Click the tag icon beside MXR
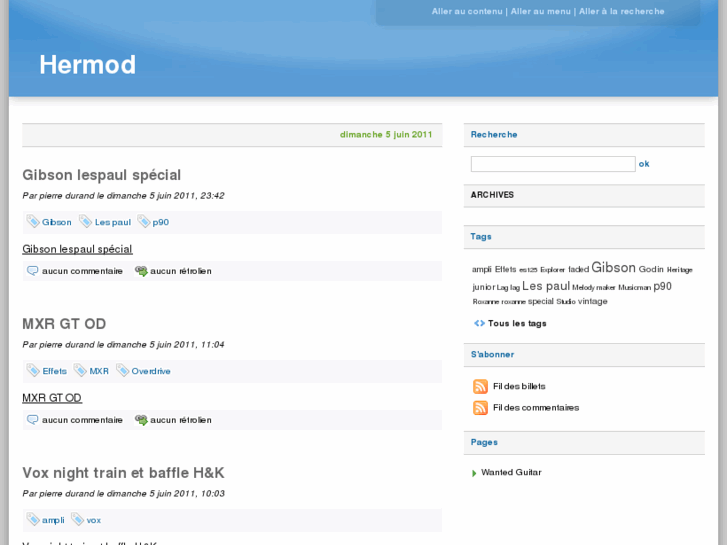727x545 pixels. 80,370
